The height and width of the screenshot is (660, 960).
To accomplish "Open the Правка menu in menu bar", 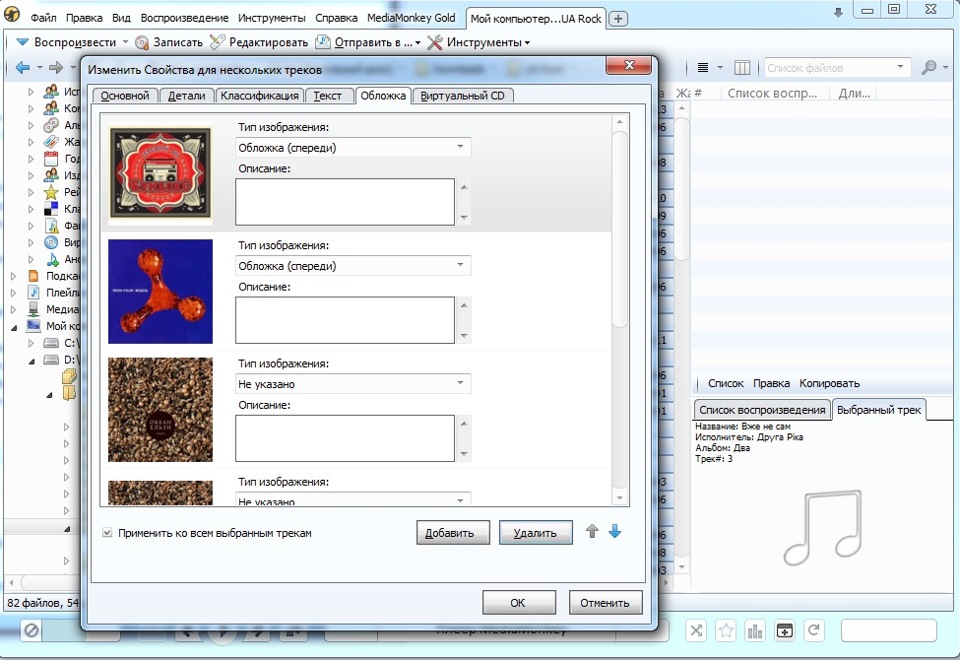I will pyautogui.click(x=84, y=18).
